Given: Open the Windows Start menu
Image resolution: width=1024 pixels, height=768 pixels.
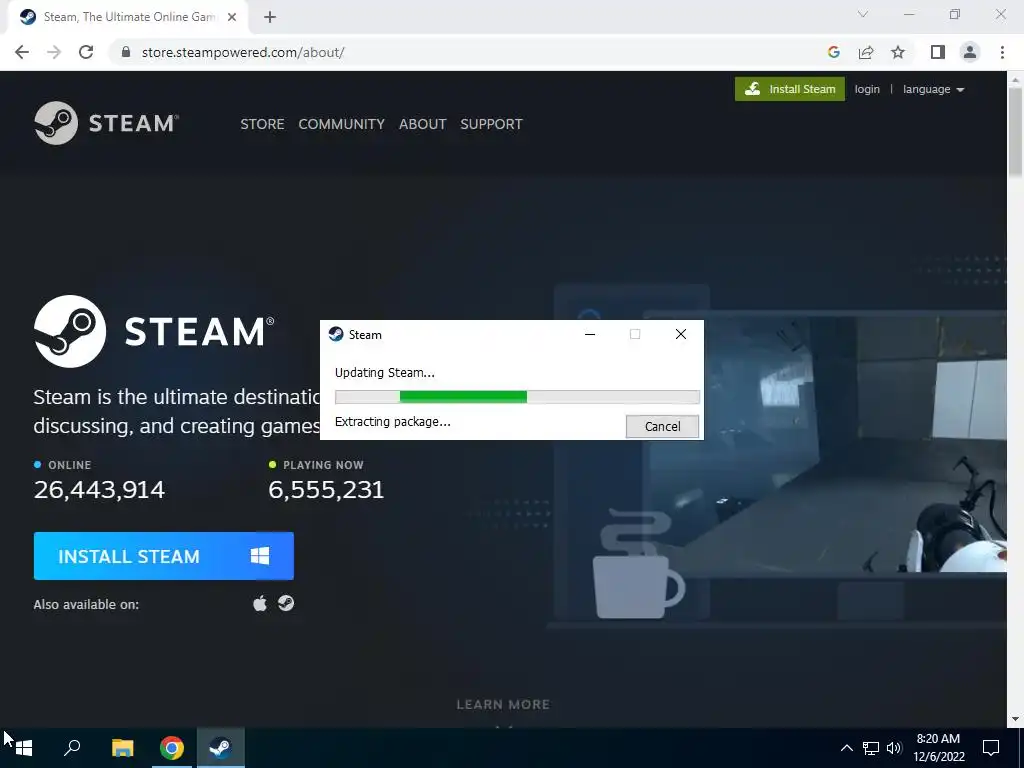Looking at the screenshot, I should (x=24, y=748).
